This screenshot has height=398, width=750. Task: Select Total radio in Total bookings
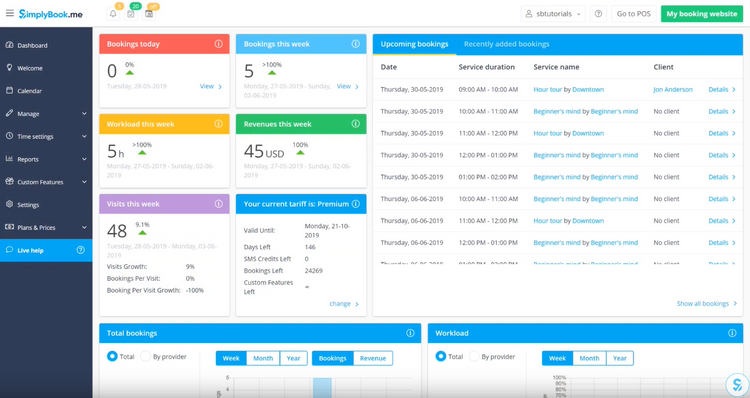click(x=112, y=356)
